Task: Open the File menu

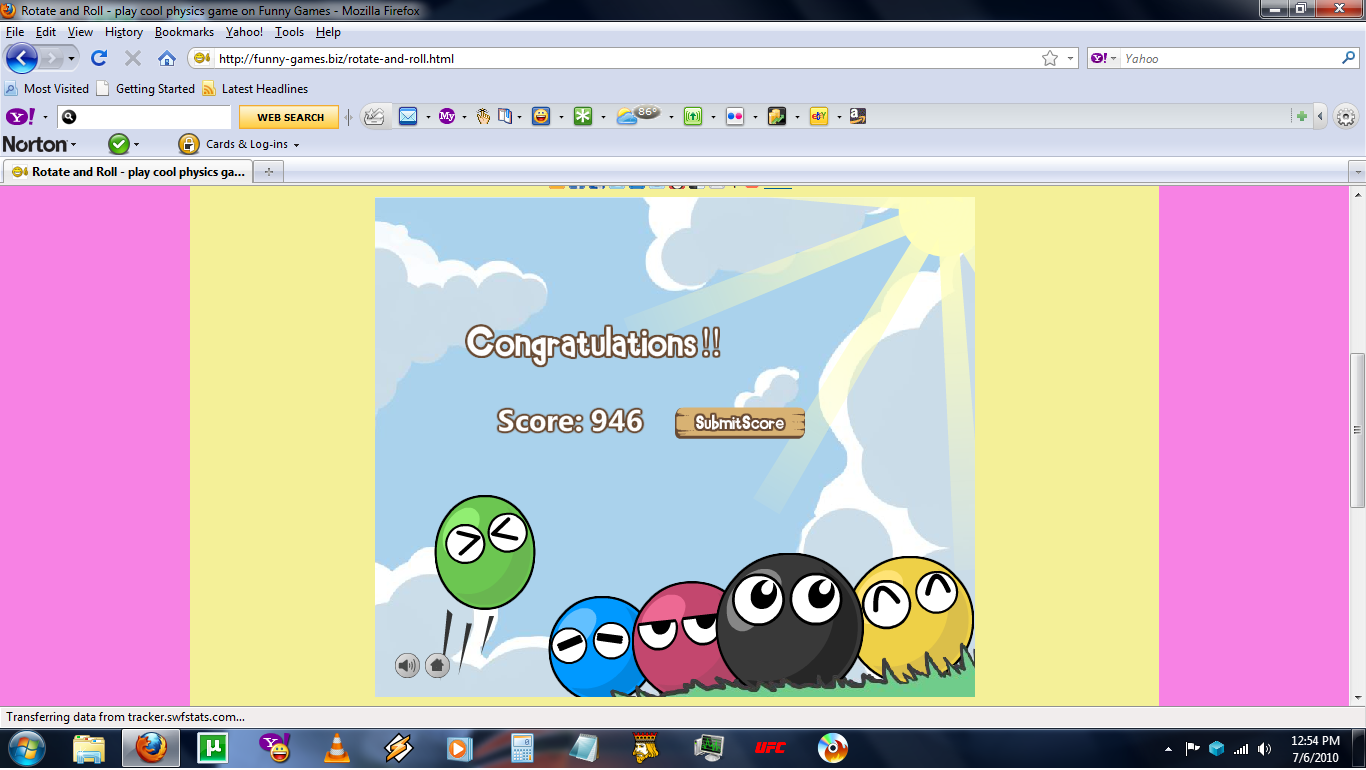Action: click(15, 32)
